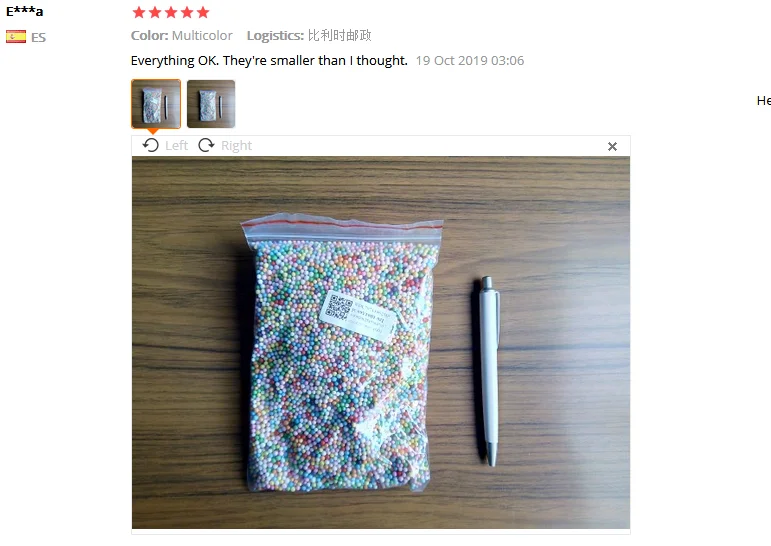This screenshot has width=771, height=546.
Task: Click the fifth rating star
Action: (x=203, y=12)
